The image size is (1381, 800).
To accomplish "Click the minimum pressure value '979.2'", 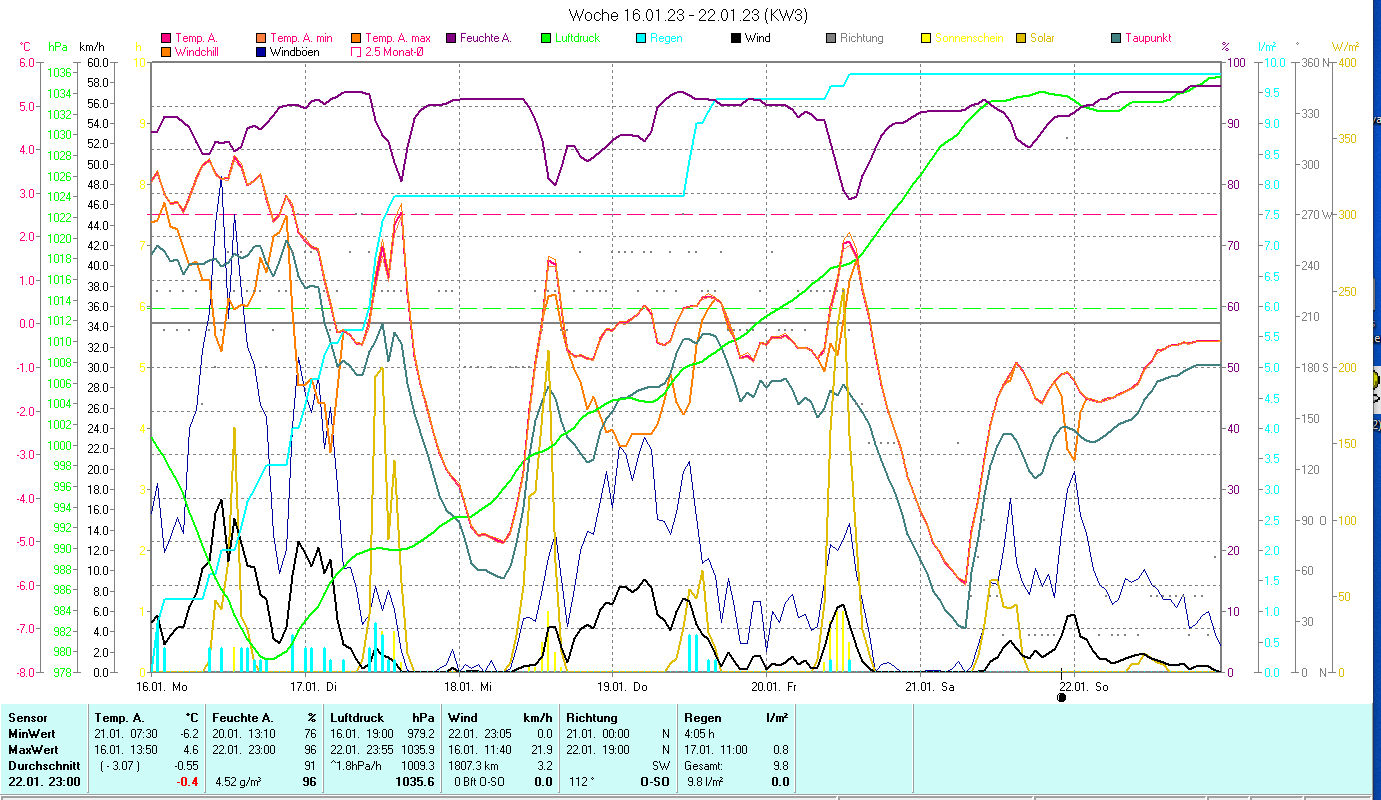I will pos(419,734).
